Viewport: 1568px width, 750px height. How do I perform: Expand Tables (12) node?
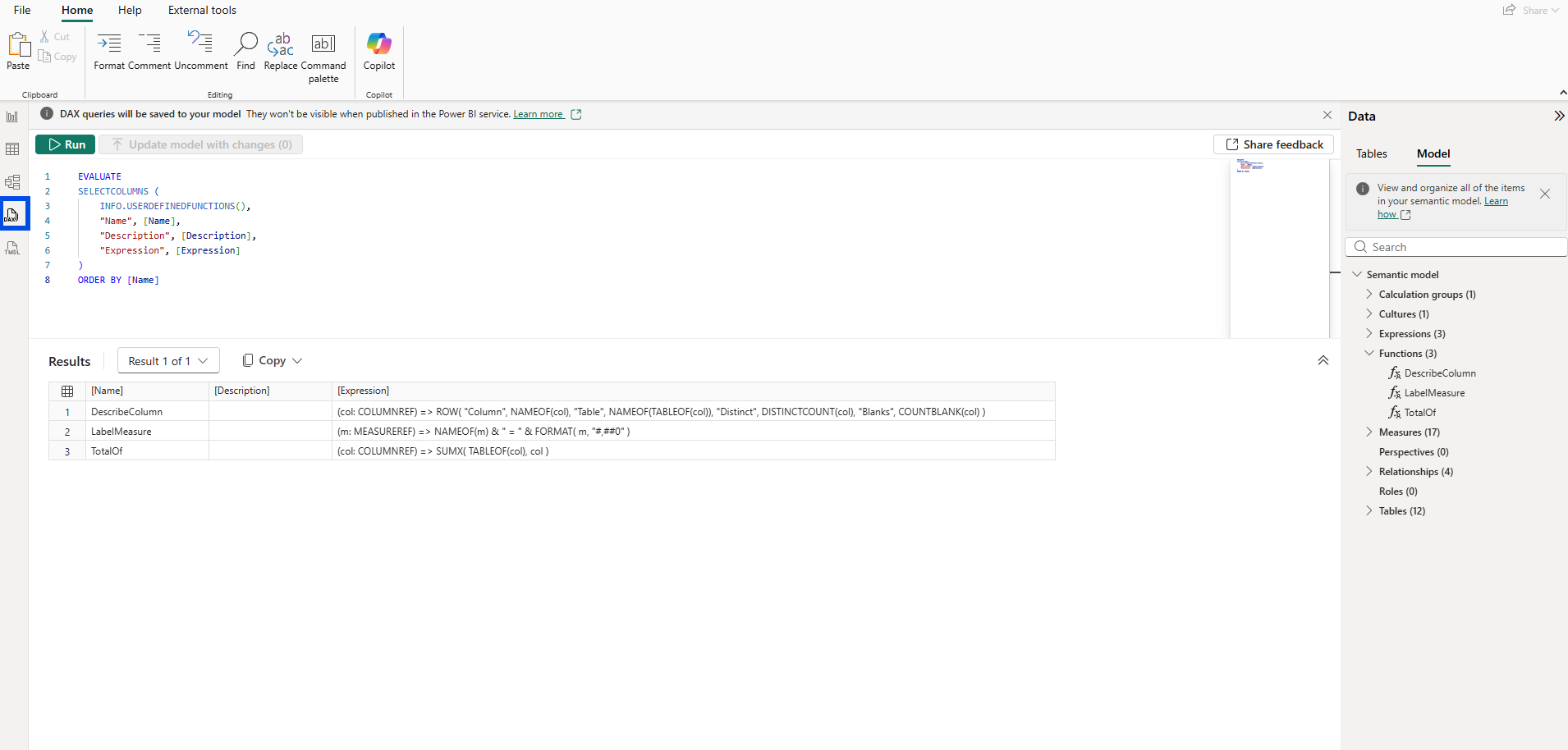coord(1369,511)
